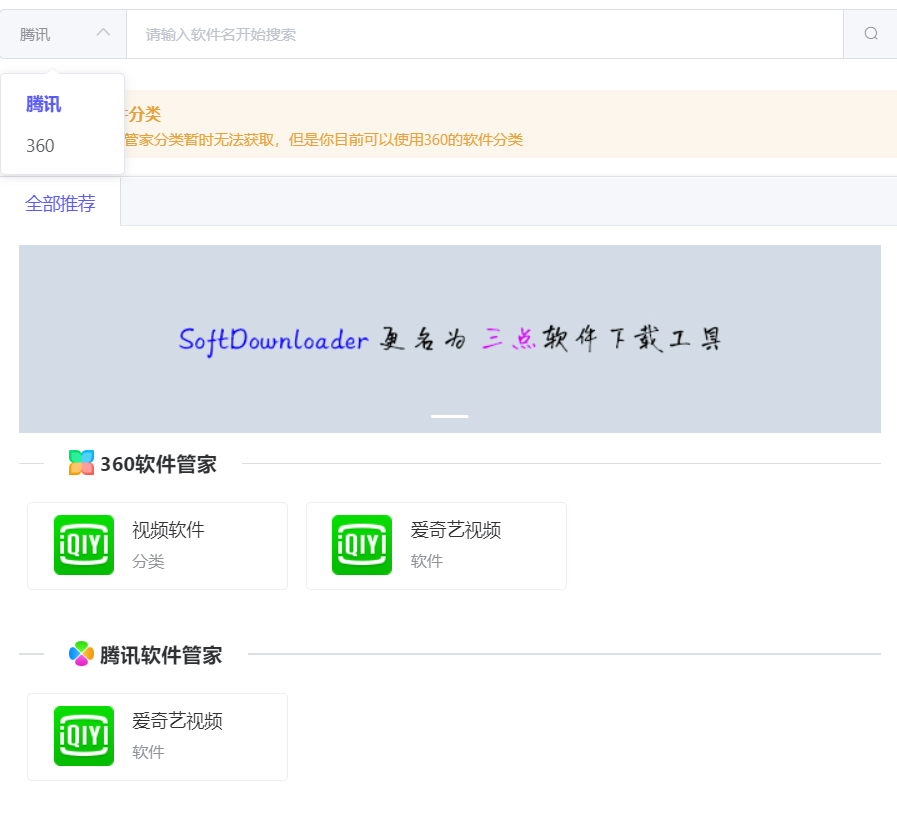
Task: Open the iQIYI icon on 视频软件 card
Action: tap(84, 545)
